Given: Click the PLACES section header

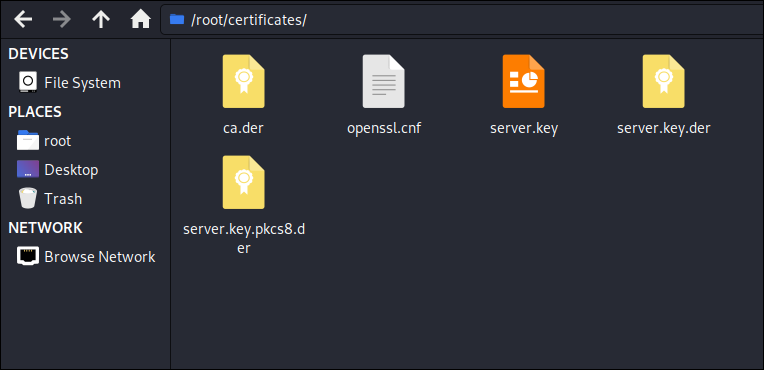Looking at the screenshot, I should click(x=35, y=112).
